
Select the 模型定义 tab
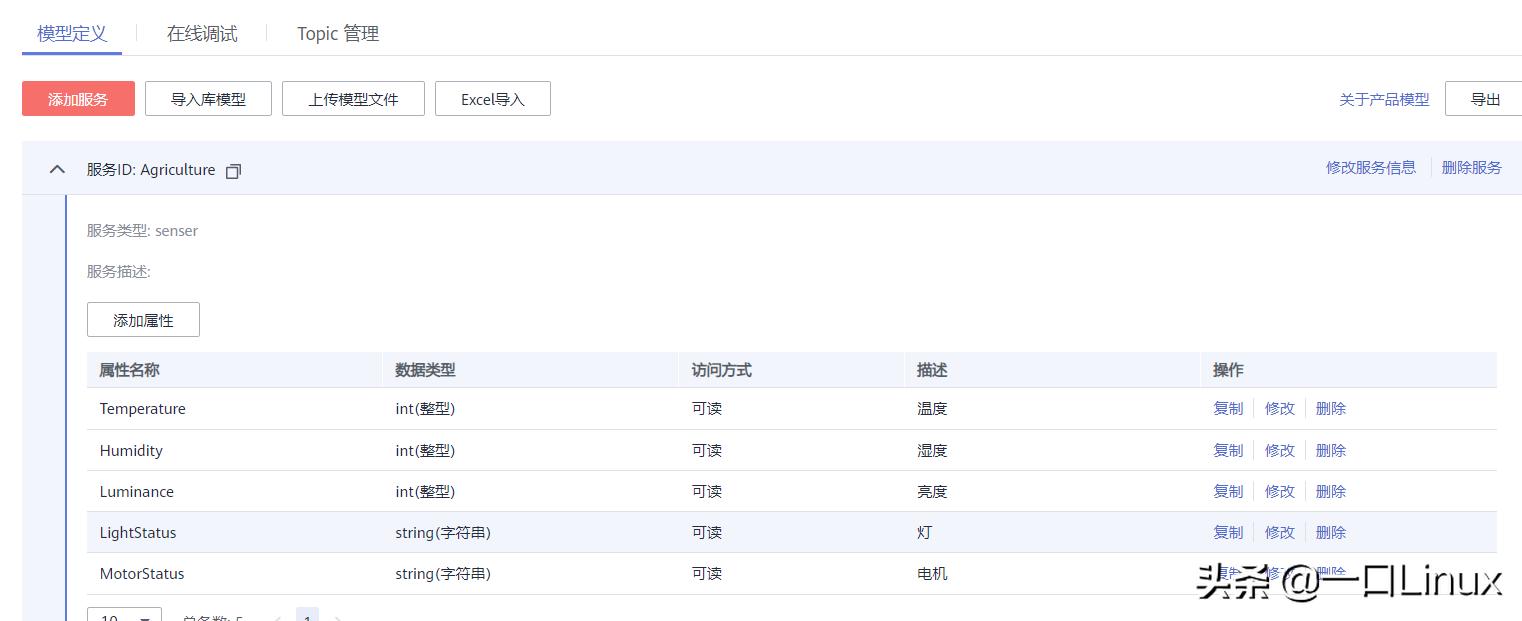click(x=71, y=33)
